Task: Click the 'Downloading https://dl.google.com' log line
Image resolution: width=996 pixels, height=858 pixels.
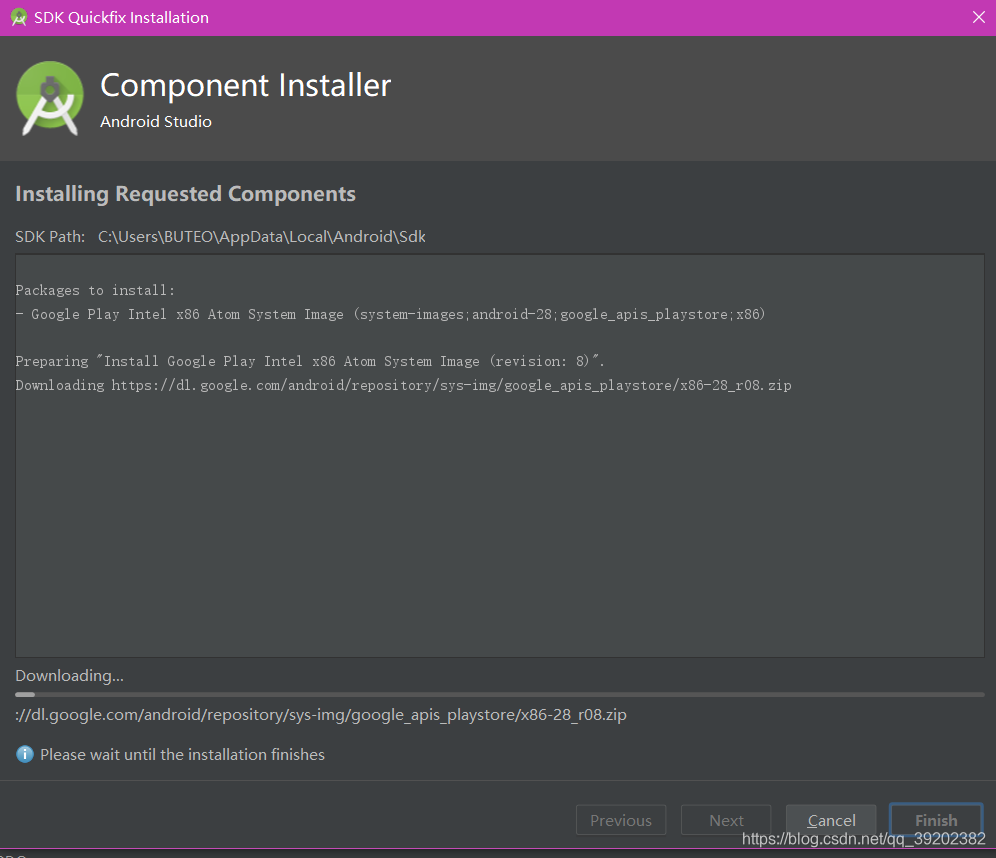Action: click(403, 385)
